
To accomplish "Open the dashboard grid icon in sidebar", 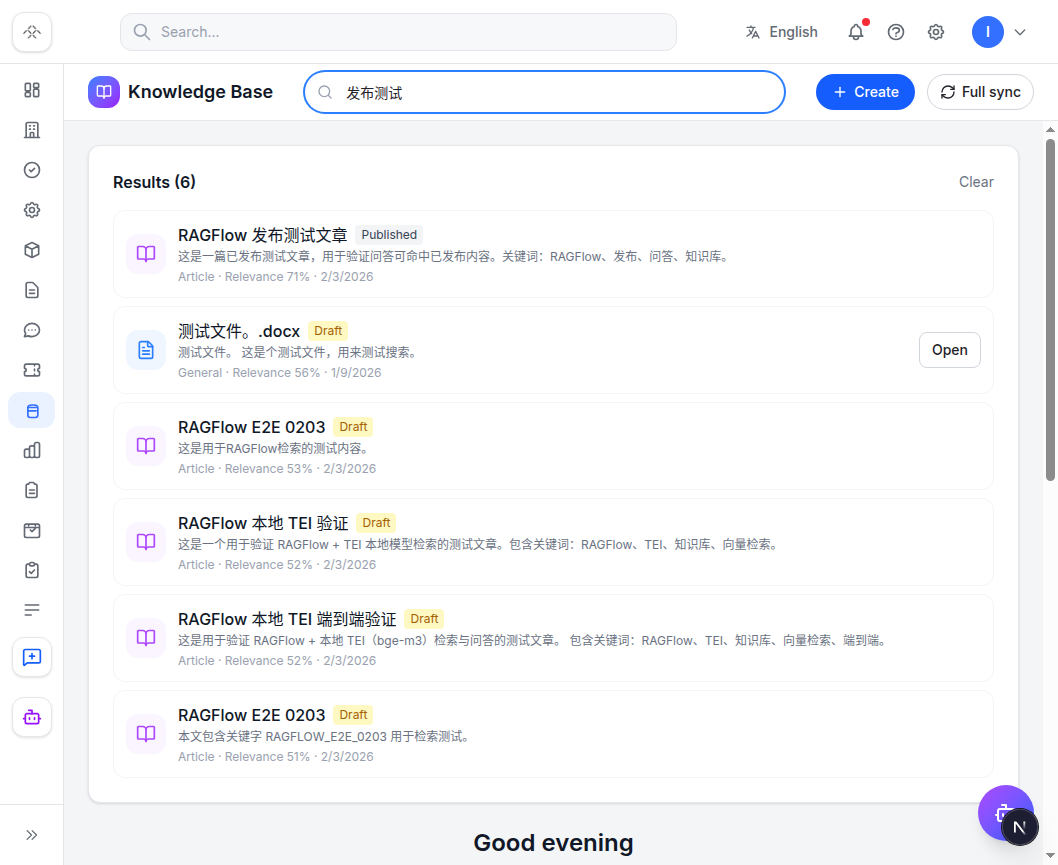I will click(32, 90).
